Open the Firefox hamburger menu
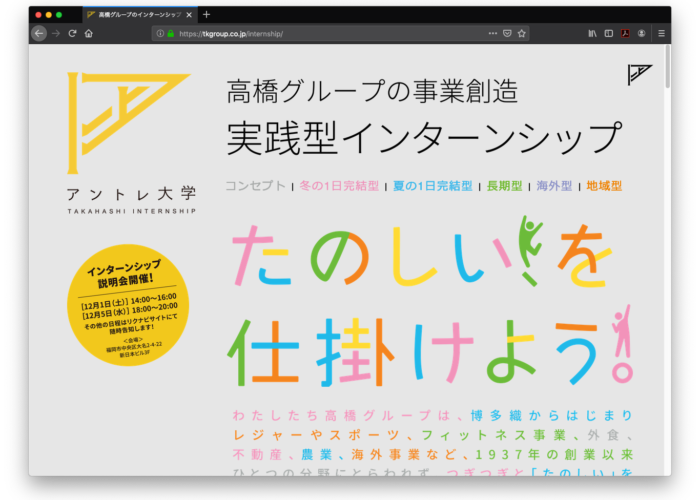Screen dimensions: 700x500 [x=661, y=33]
